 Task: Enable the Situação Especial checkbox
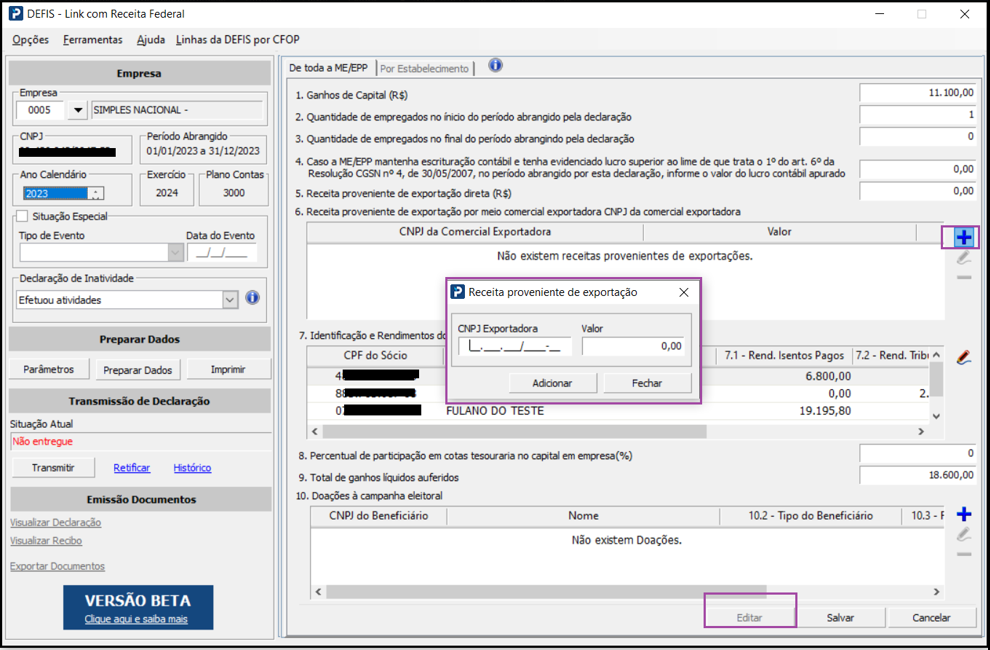coord(22,216)
